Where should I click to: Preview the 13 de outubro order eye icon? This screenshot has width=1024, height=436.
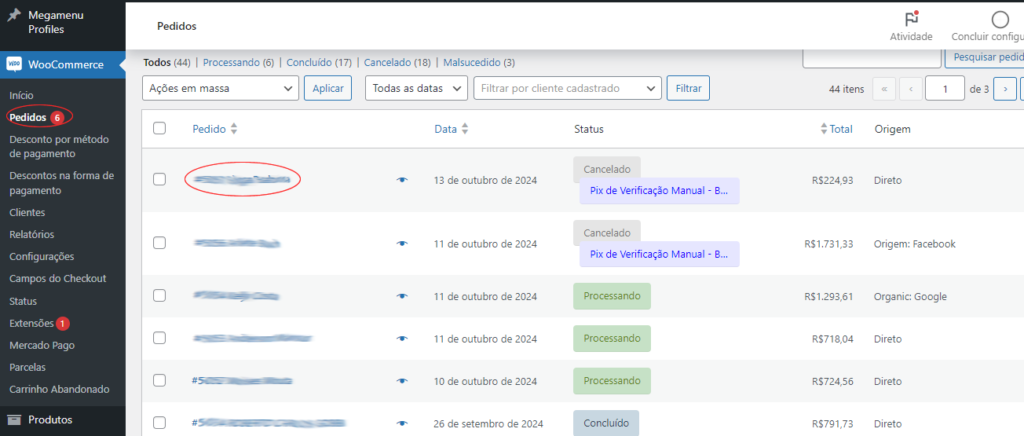402,180
